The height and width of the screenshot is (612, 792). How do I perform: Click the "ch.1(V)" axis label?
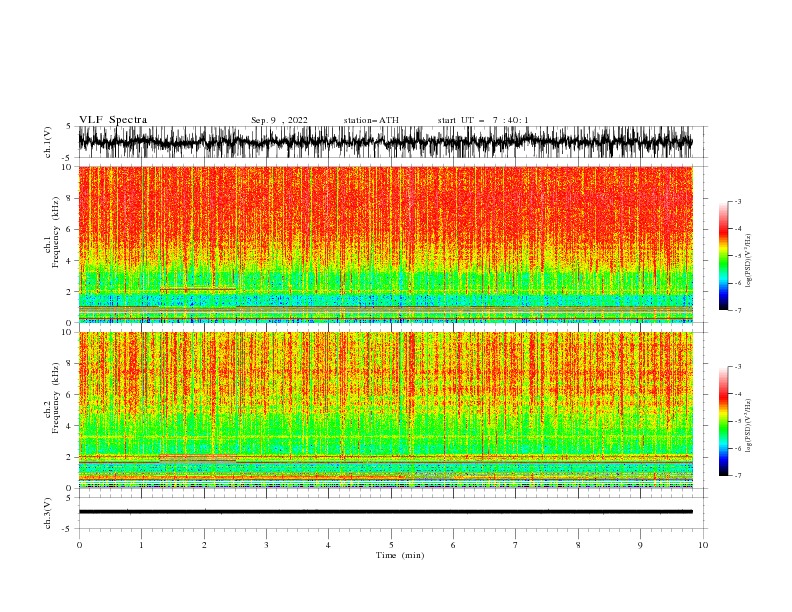point(48,142)
